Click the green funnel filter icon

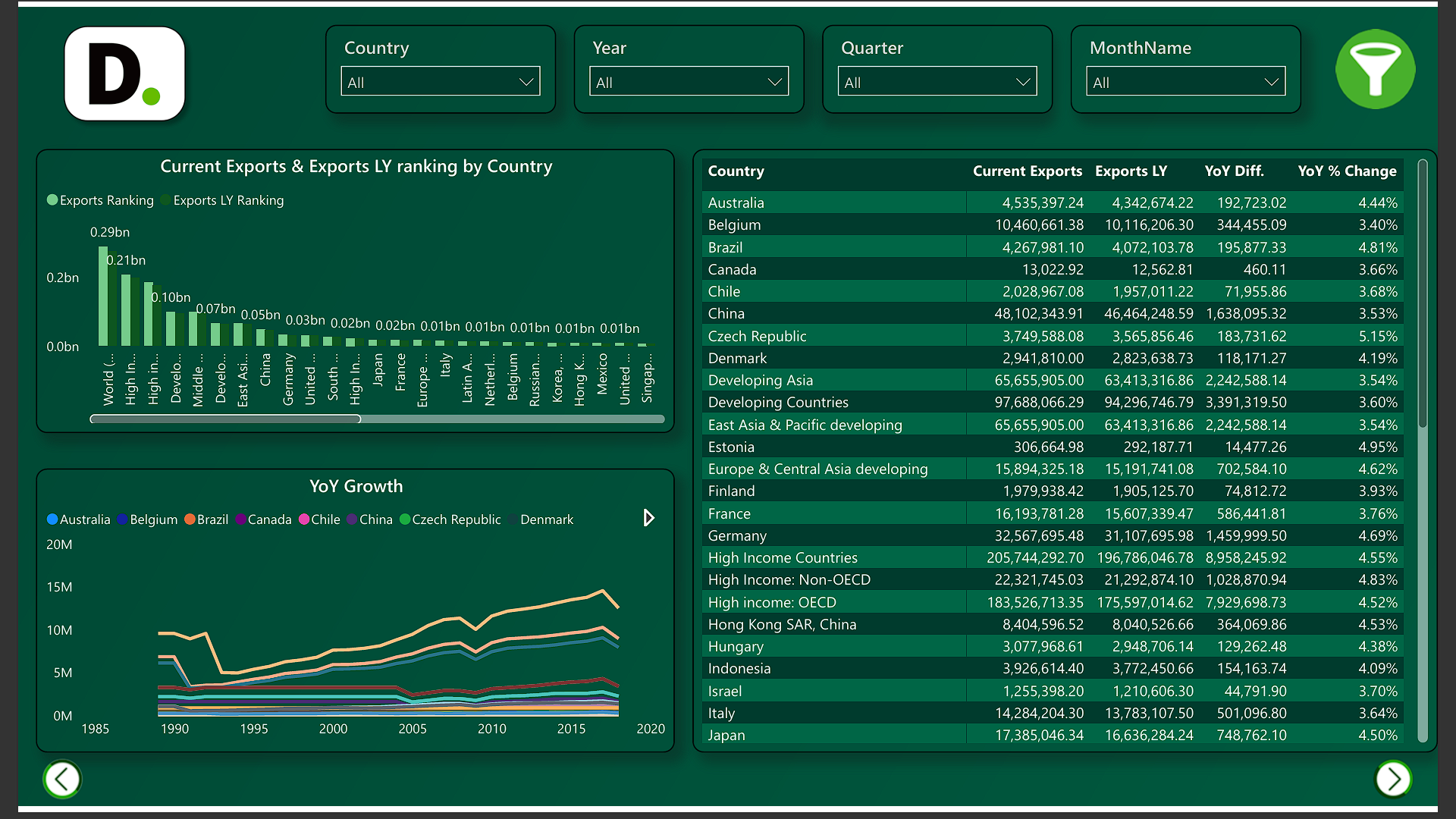[1375, 69]
